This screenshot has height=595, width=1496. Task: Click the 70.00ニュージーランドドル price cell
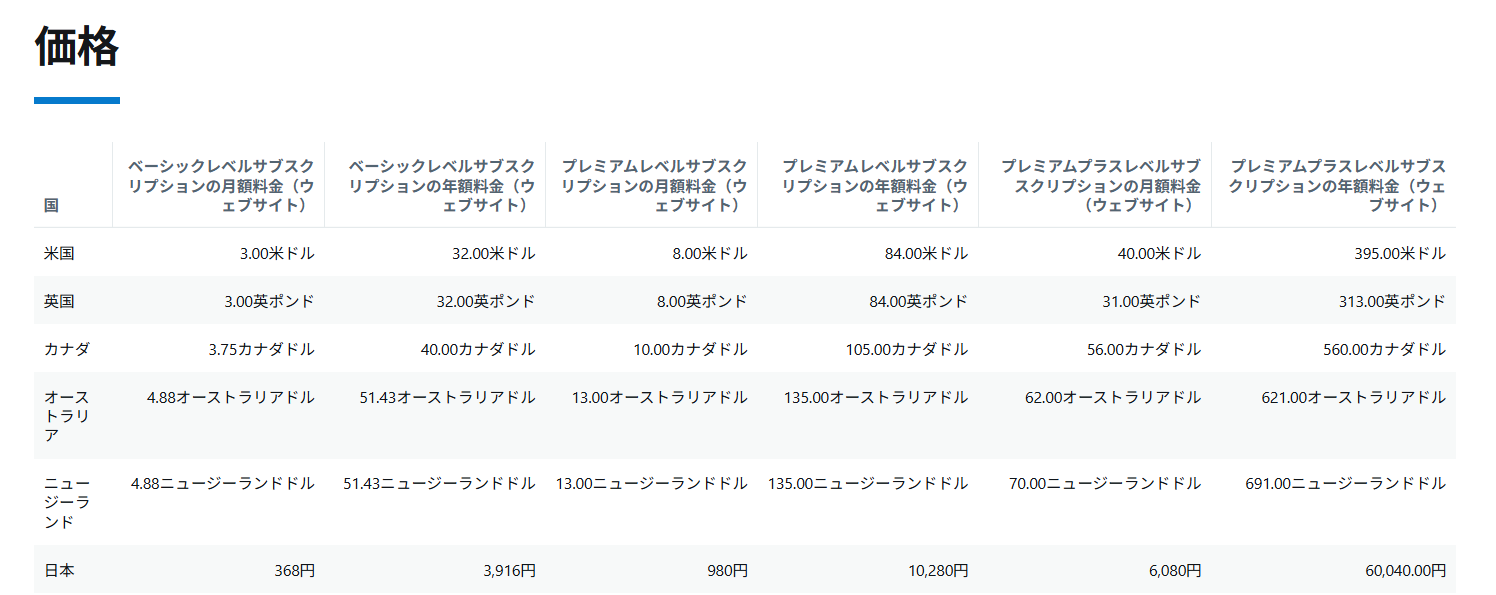[x=1105, y=484]
